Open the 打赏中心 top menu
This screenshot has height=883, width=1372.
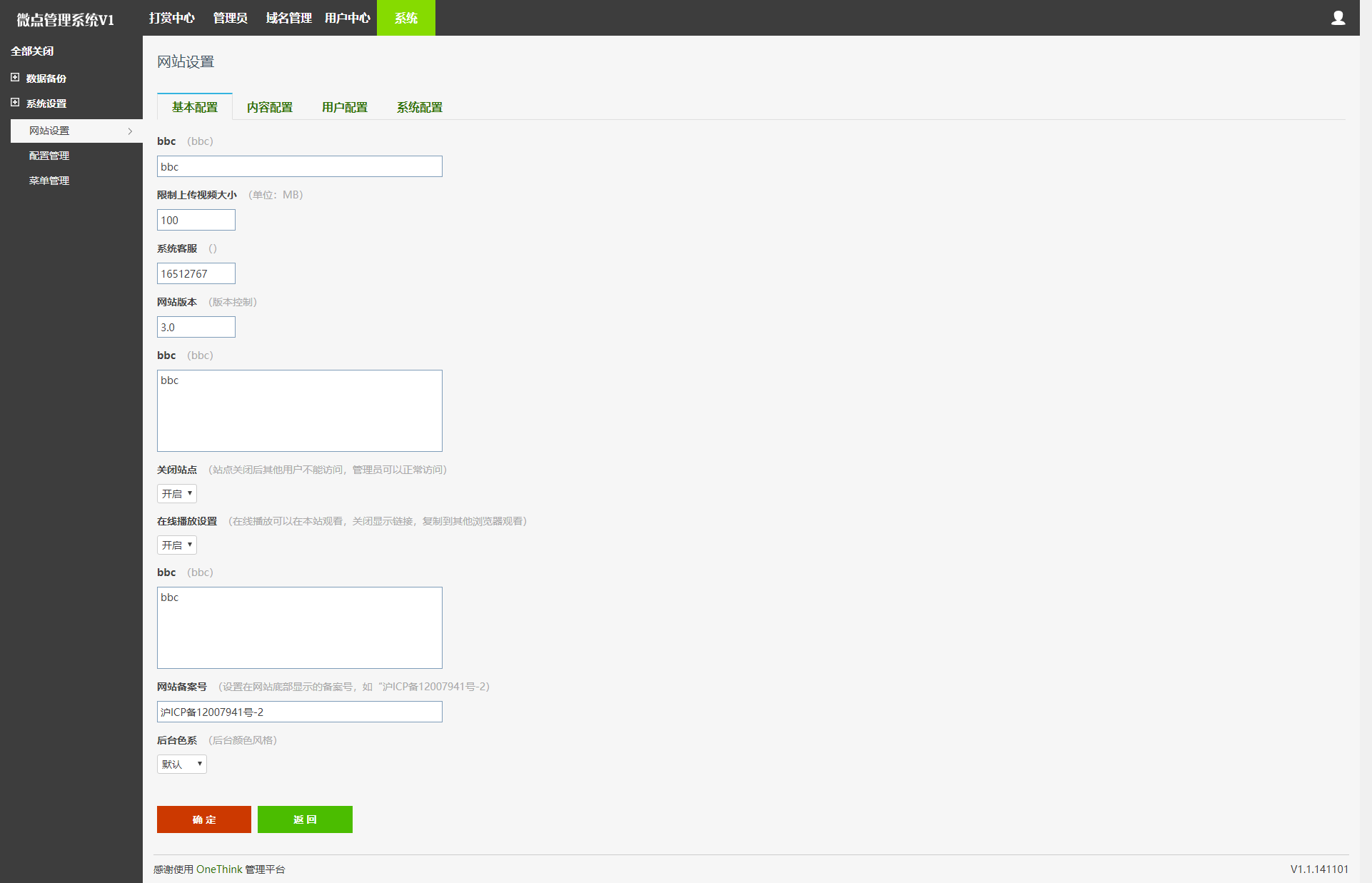(x=172, y=18)
